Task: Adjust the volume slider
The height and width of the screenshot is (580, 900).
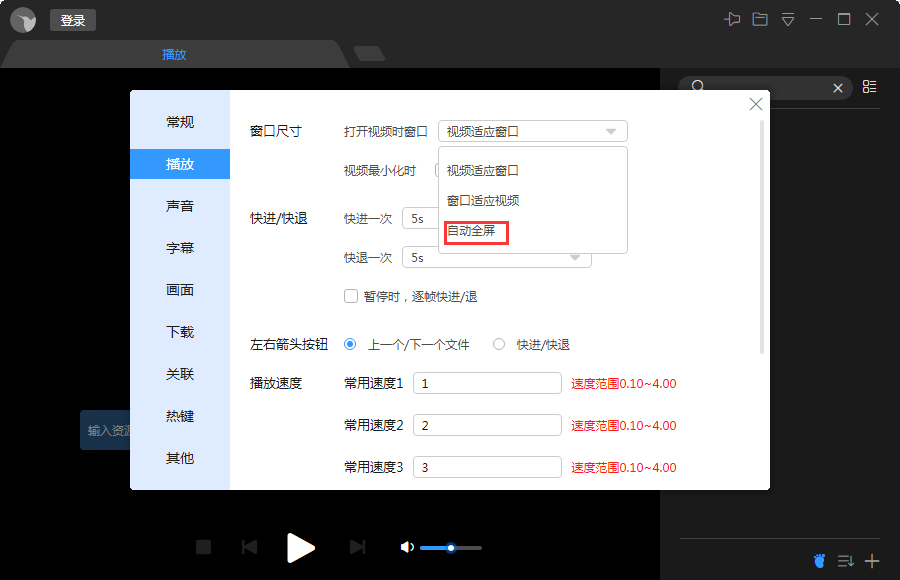Action: click(x=450, y=548)
